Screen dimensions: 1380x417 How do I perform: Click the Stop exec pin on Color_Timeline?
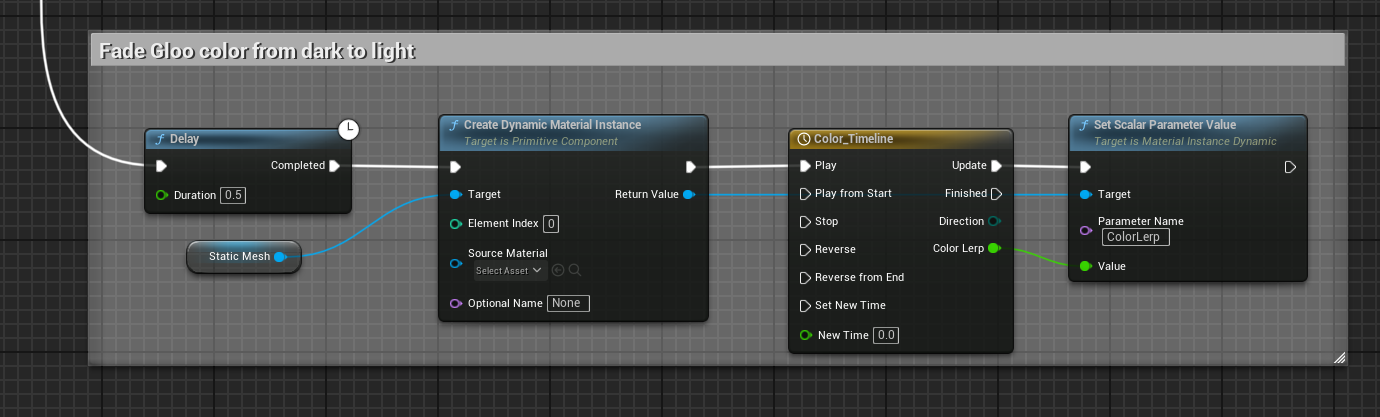coord(806,222)
